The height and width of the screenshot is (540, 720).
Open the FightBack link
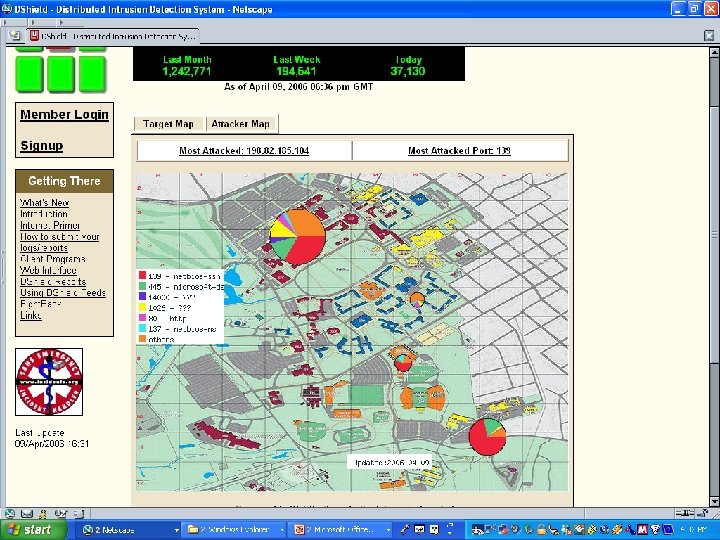[40, 304]
